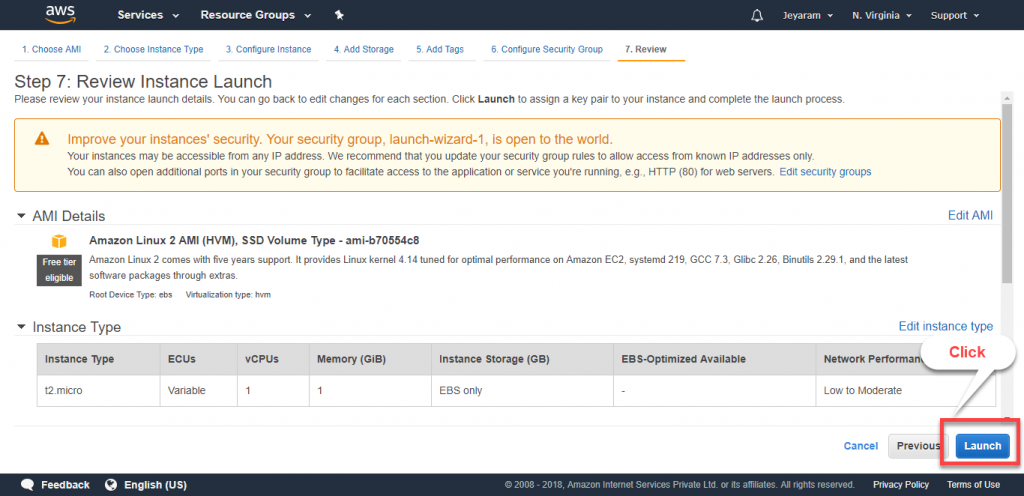Change language from English (US)

click(155, 485)
